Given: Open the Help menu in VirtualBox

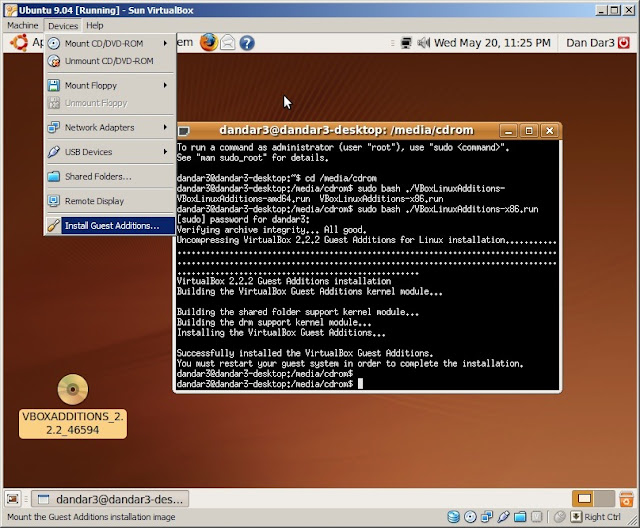Looking at the screenshot, I should (x=95, y=25).
